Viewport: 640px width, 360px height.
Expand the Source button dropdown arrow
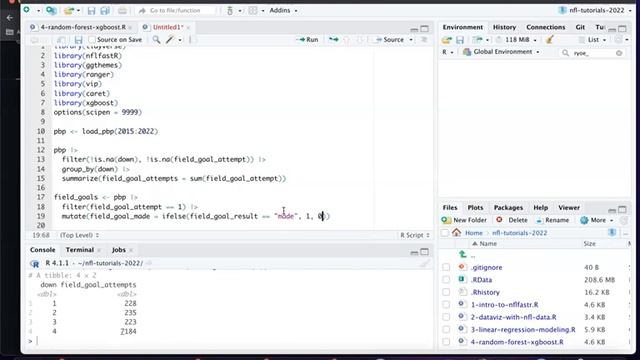(411, 40)
